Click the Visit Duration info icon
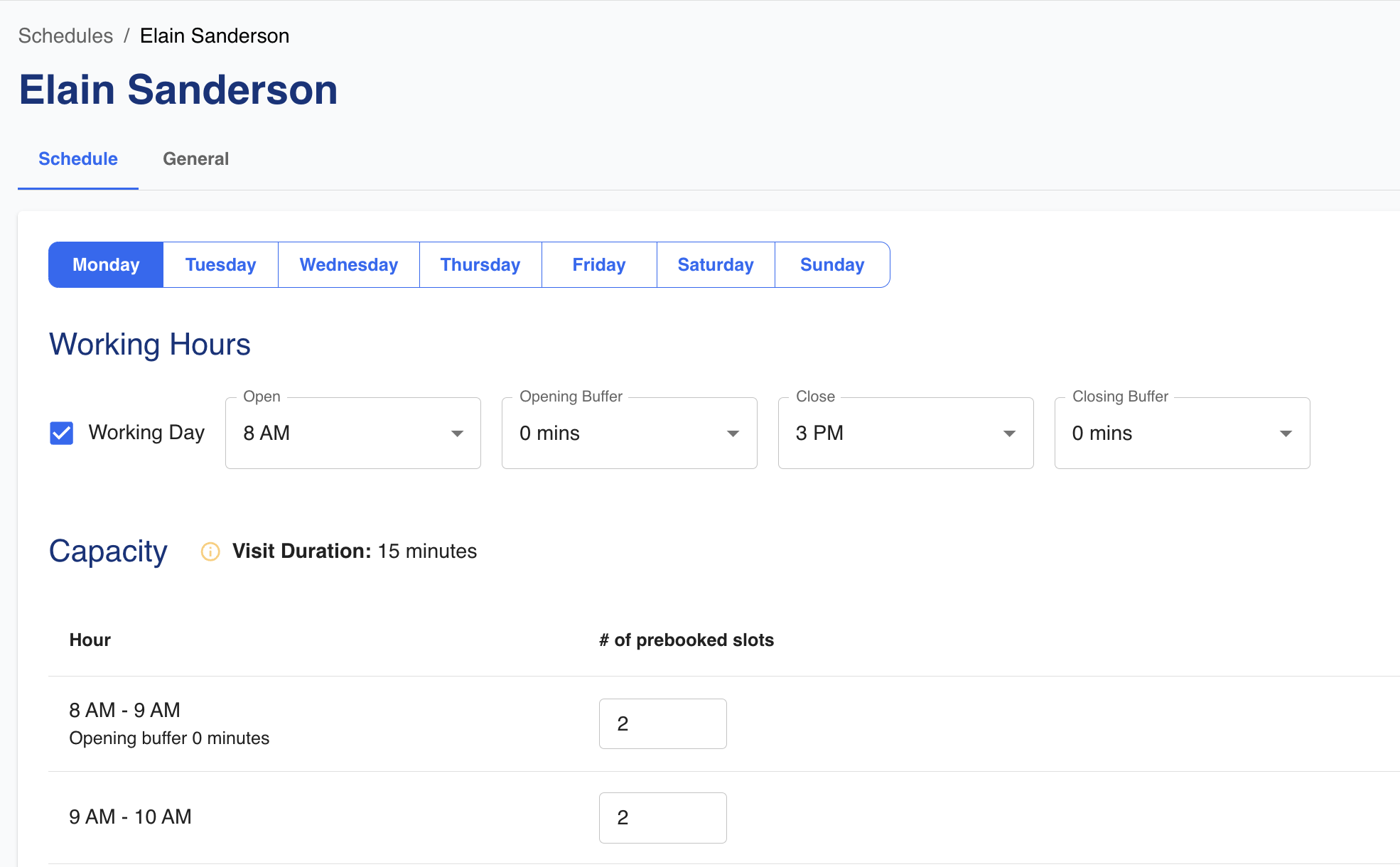Image resolution: width=1400 pixels, height=867 pixels. [210, 551]
